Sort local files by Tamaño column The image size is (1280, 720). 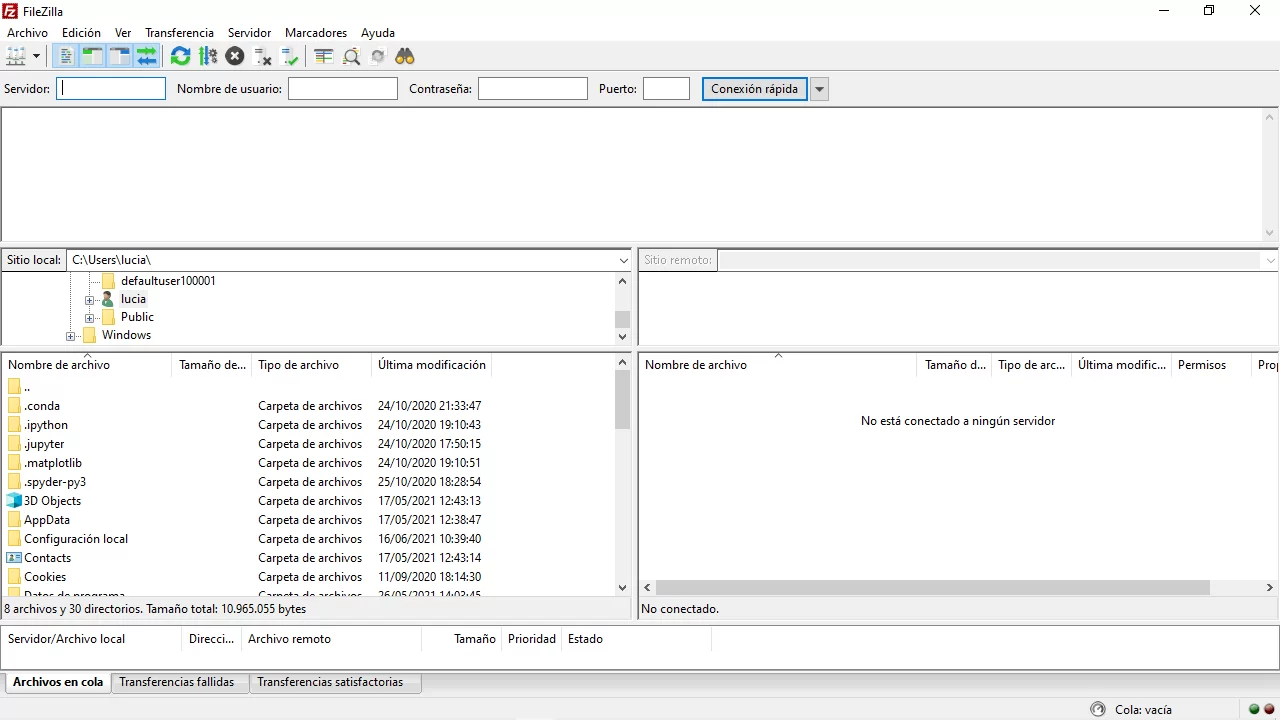212,365
